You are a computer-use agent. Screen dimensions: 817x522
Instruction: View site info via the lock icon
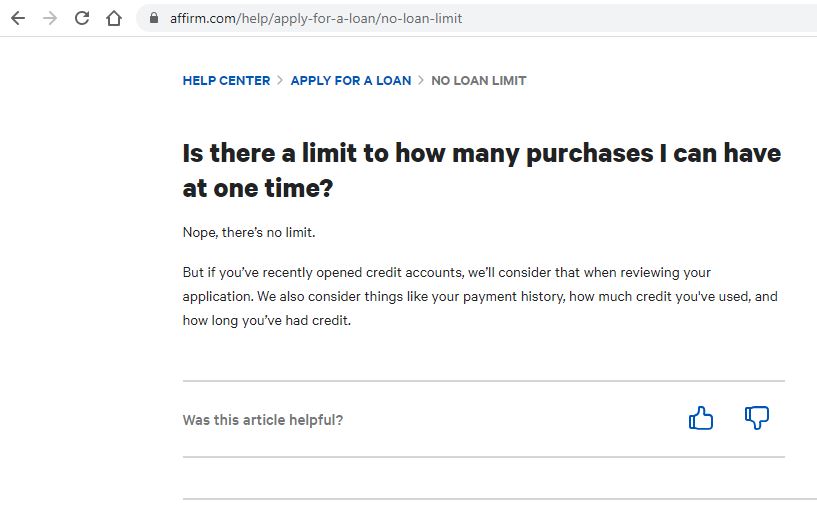point(153,18)
